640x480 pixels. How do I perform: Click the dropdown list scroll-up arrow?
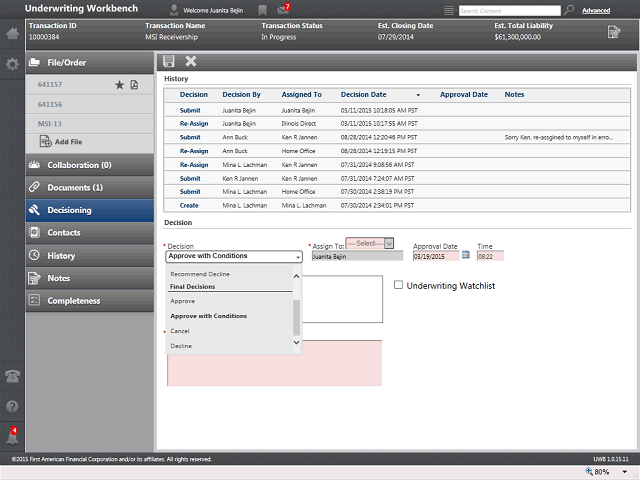click(297, 276)
